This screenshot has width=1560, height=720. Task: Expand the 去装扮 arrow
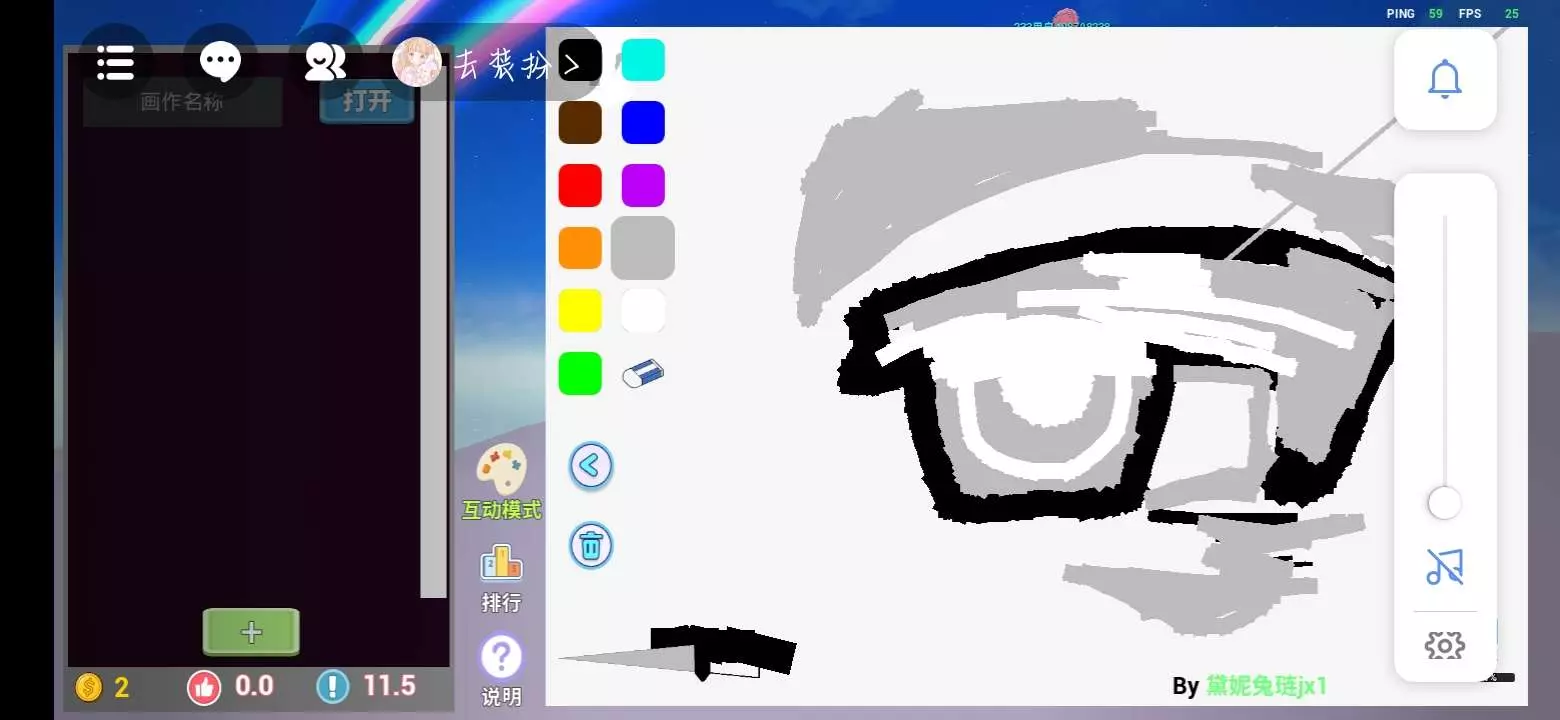(x=571, y=66)
